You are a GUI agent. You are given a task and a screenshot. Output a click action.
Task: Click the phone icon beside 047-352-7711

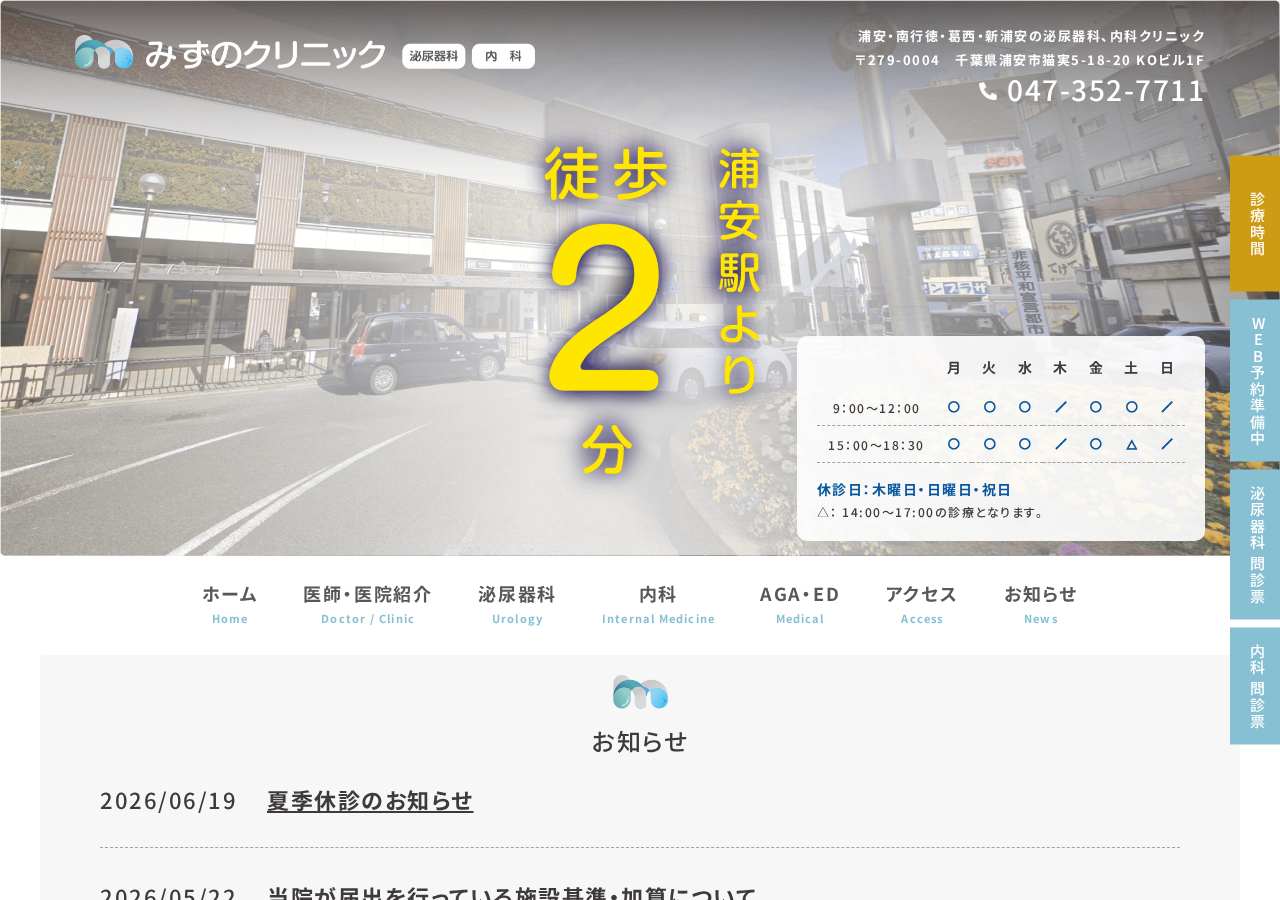tap(988, 91)
